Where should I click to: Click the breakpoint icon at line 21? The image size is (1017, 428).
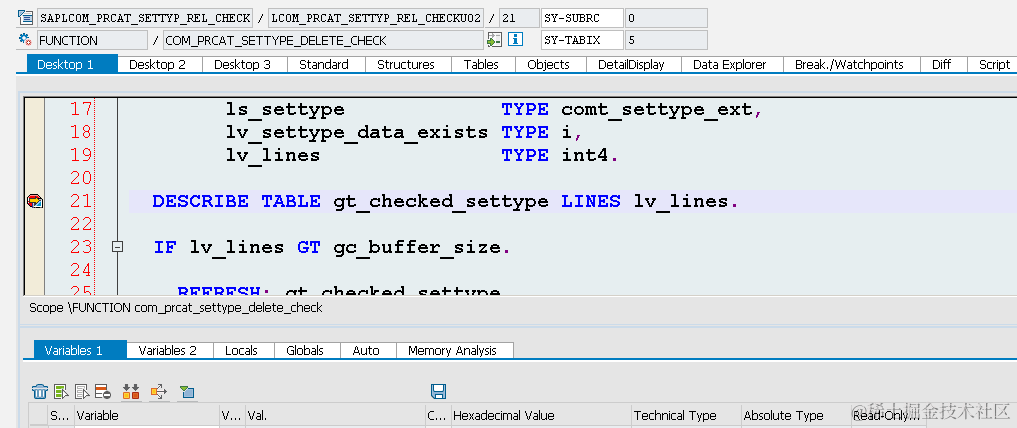34,202
